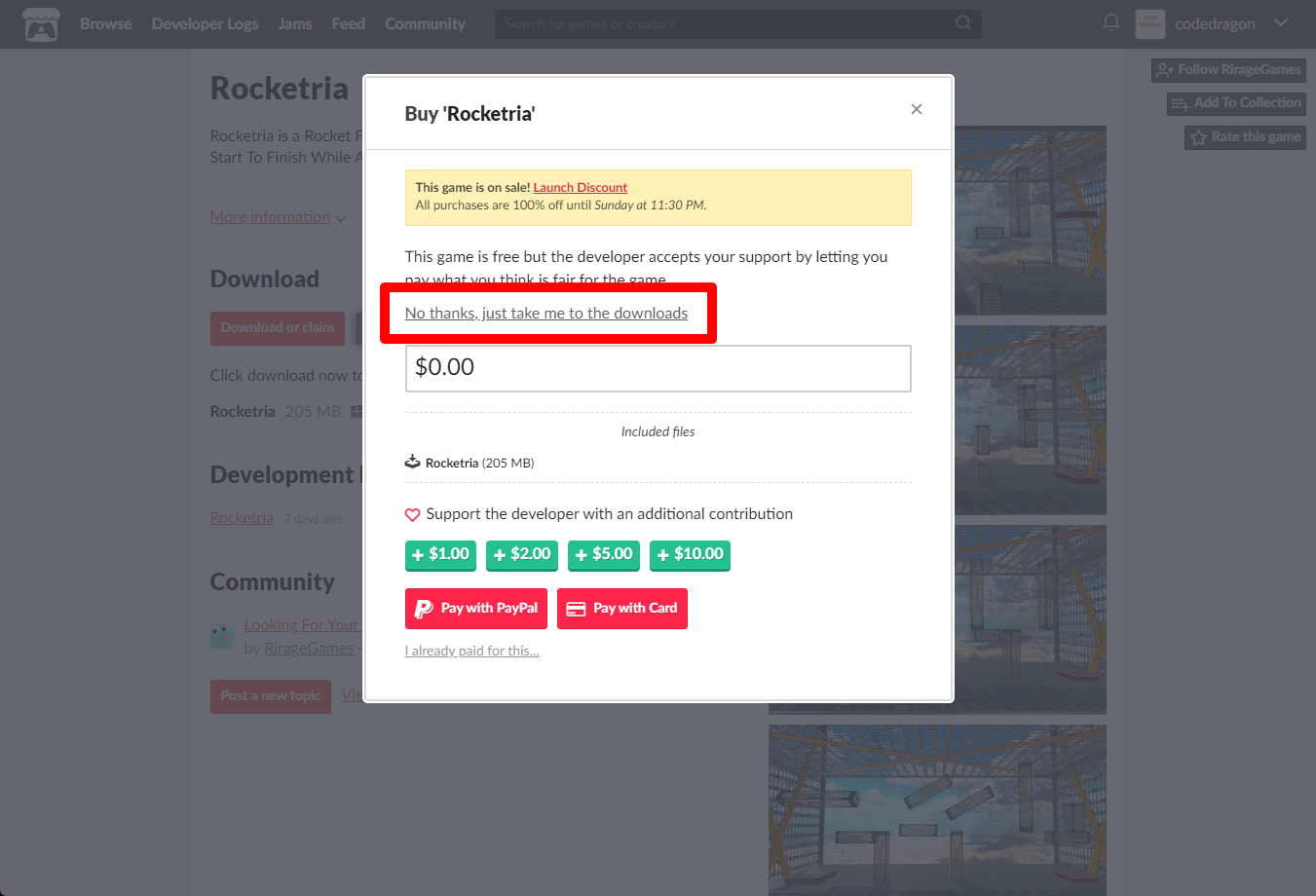This screenshot has height=896, width=1316.
Task: Open the 'Looking For Your' community topic
Action: click(x=302, y=624)
